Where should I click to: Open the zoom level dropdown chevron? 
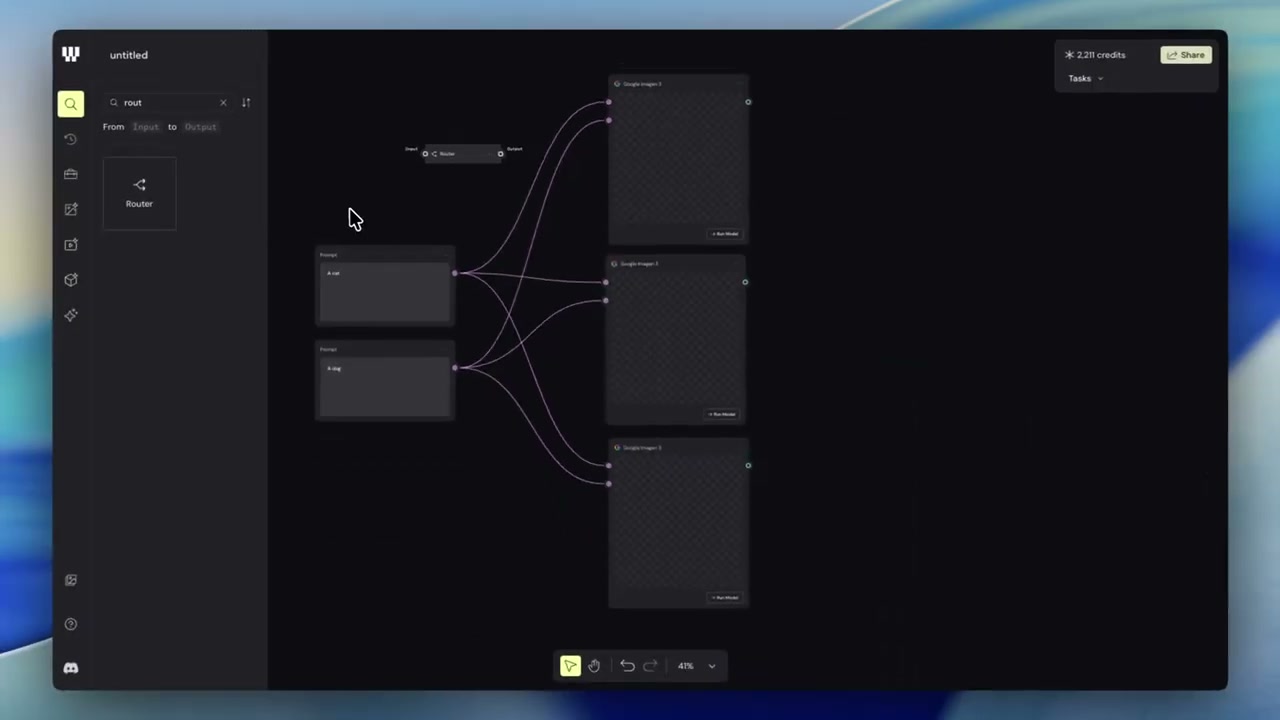(x=712, y=666)
